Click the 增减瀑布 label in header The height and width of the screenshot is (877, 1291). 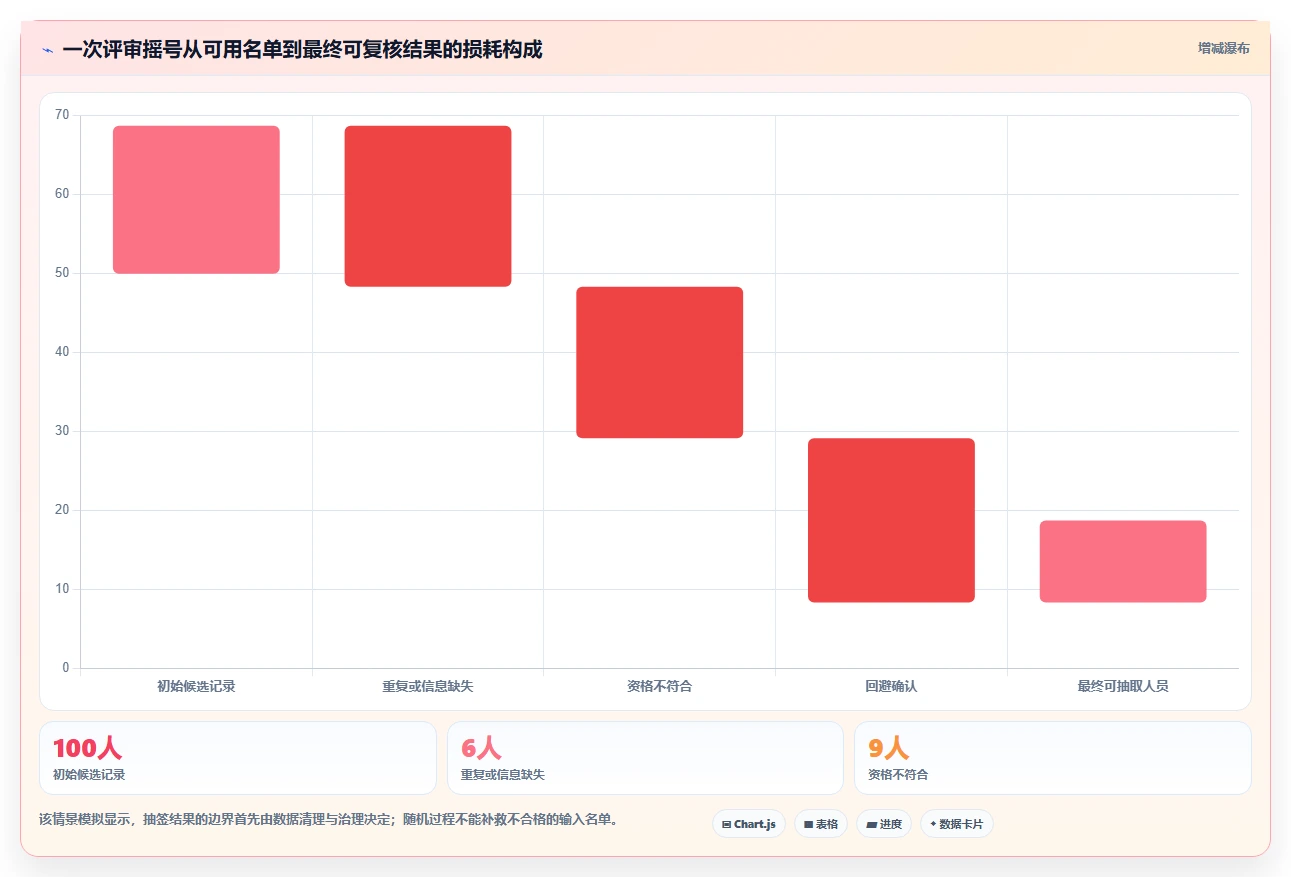click(1224, 48)
